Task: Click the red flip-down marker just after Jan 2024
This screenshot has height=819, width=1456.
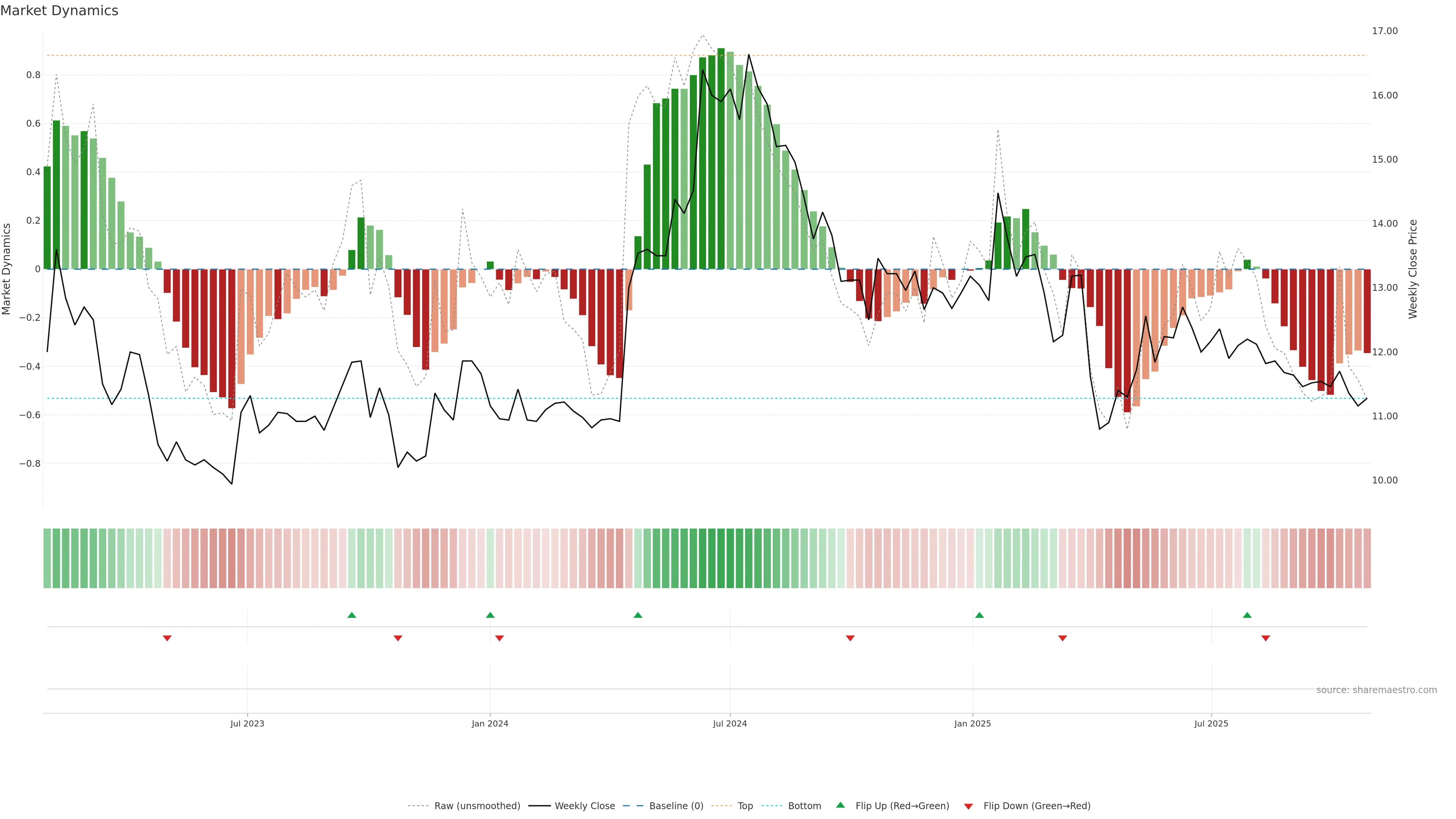Action: click(499, 638)
